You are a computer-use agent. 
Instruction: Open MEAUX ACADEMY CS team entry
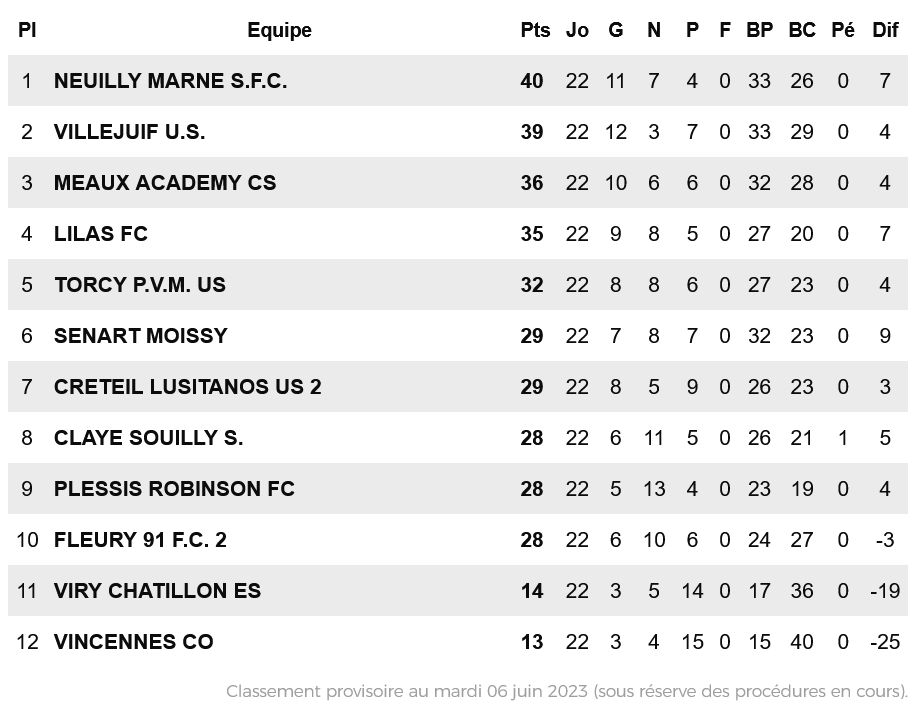pos(165,183)
